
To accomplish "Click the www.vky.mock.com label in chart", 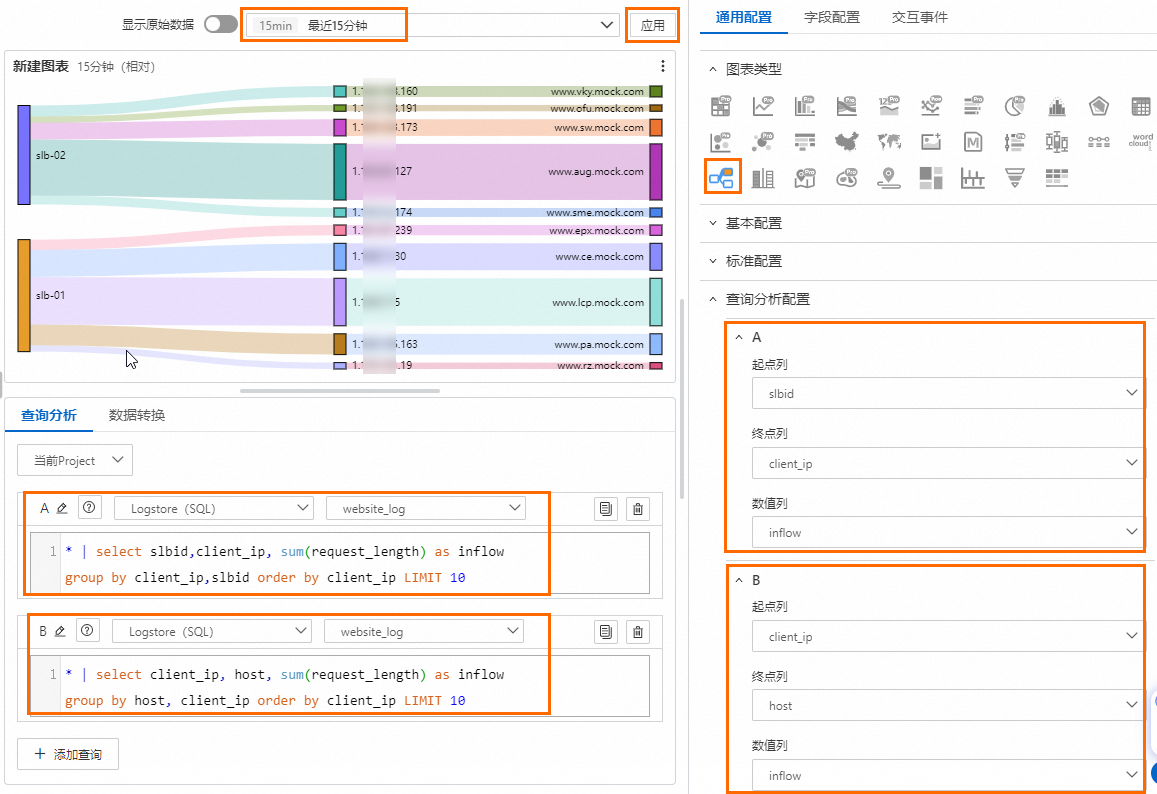I will pyautogui.click(x=597, y=92).
